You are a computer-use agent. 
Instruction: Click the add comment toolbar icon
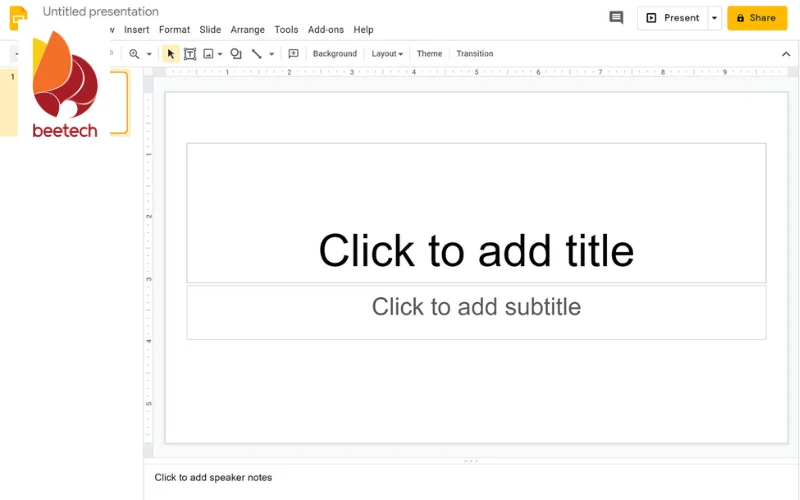293,54
